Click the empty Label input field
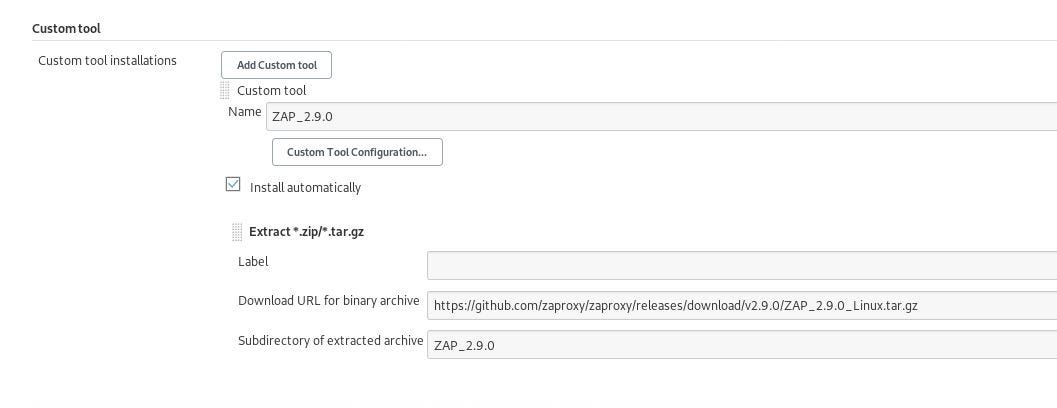 [x=742, y=265]
